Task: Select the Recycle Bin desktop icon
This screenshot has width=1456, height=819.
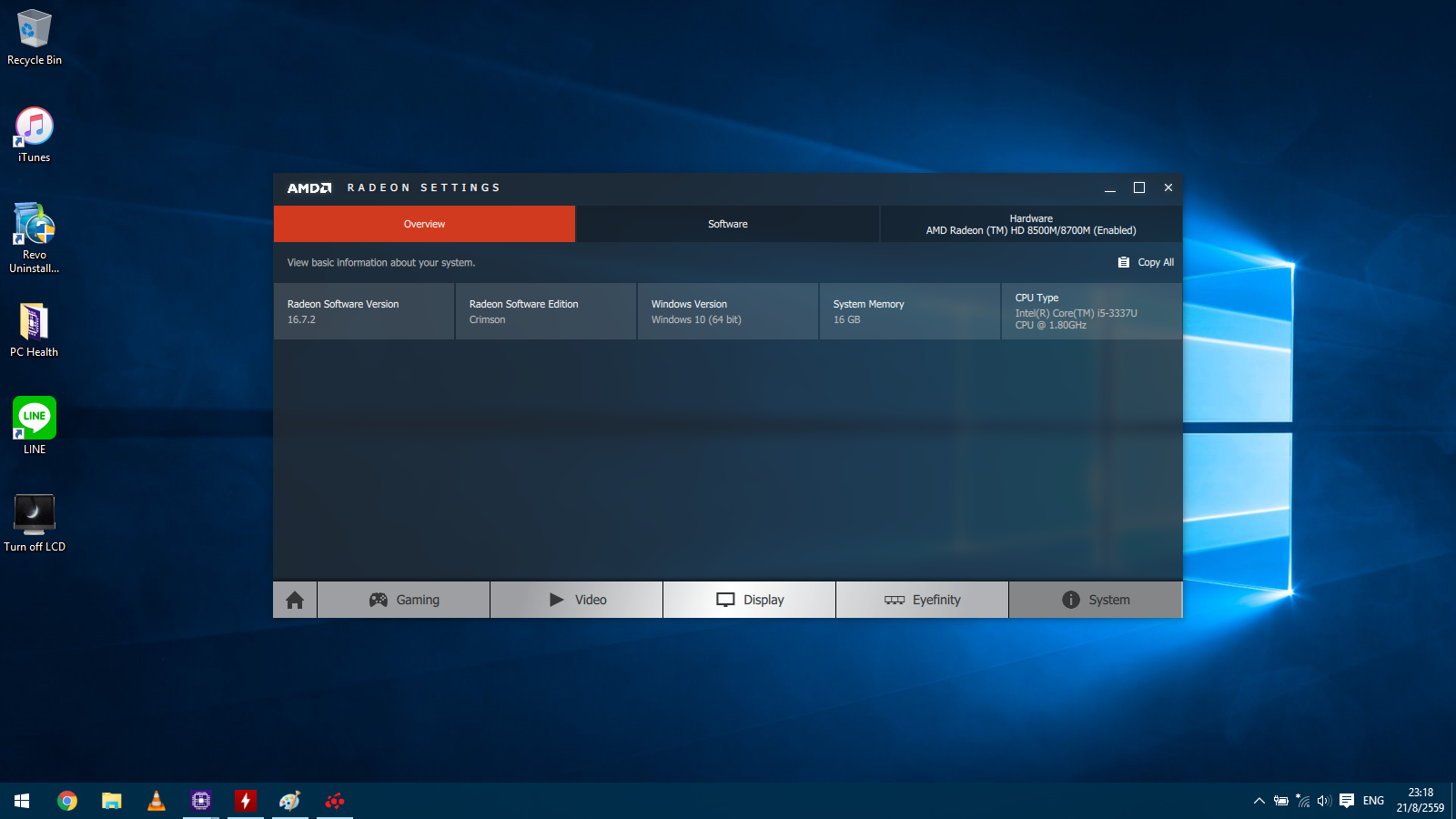Action: point(35,37)
